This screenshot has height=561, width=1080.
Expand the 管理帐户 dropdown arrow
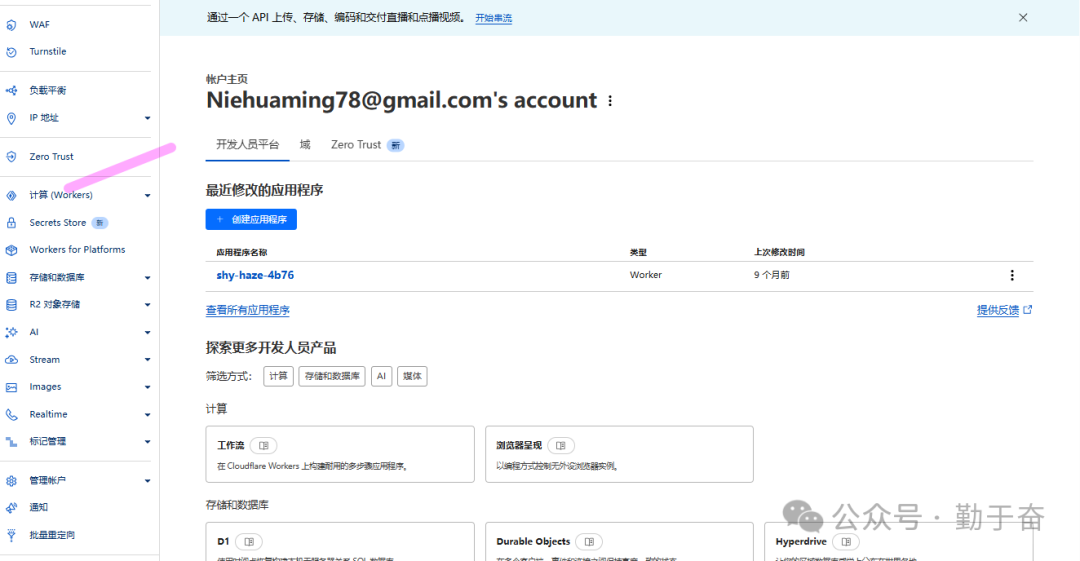tap(147, 481)
